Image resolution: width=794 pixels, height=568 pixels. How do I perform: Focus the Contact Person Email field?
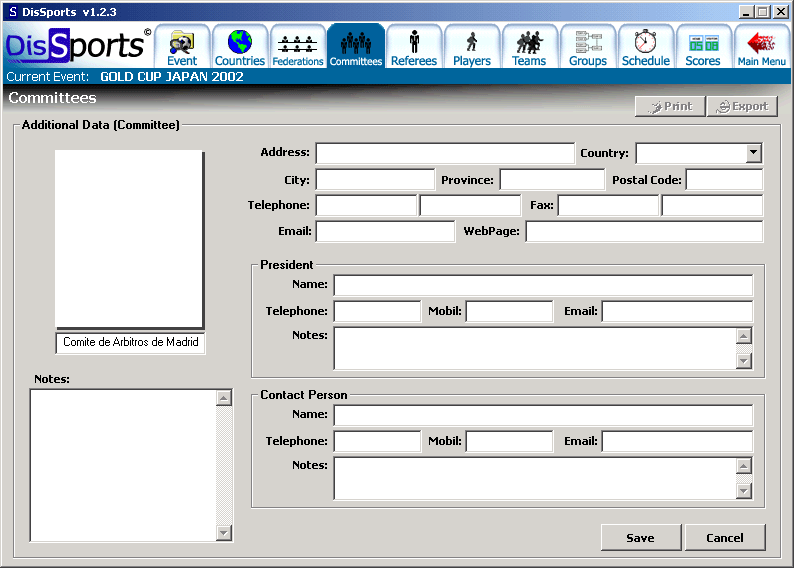678,441
